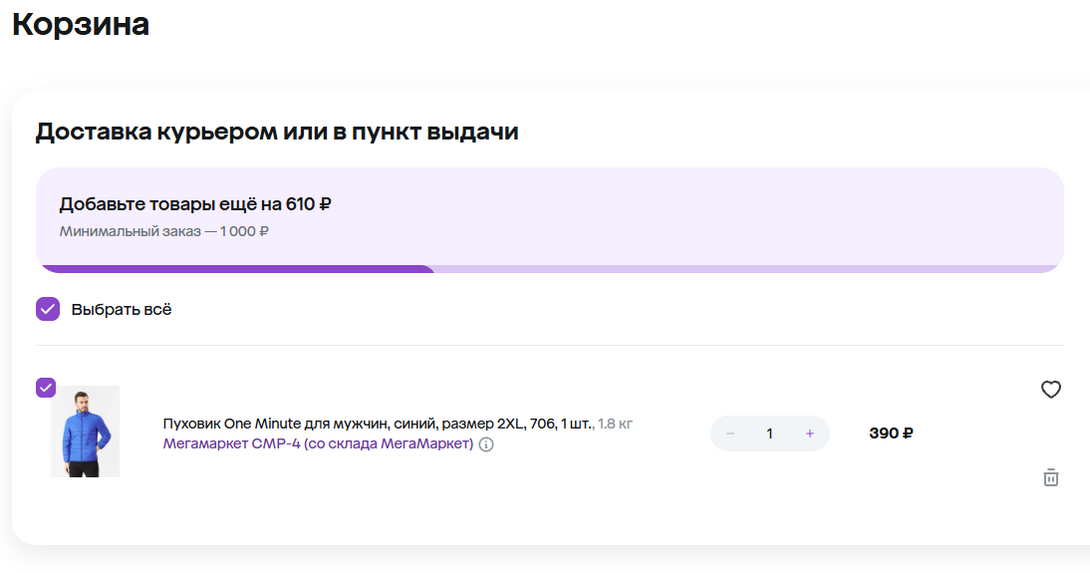The width and height of the screenshot is (1090, 573).
Task: Open the Пуховик One Minute product title link
Action: pos(378,423)
